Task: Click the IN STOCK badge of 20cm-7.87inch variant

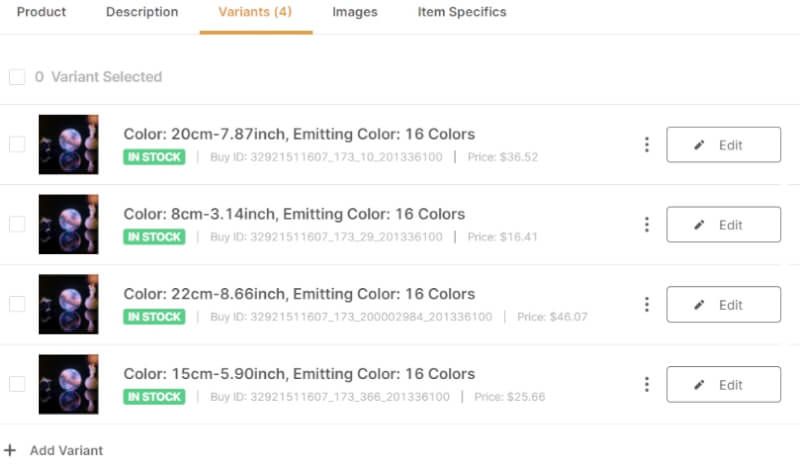Action: pyautogui.click(x=154, y=157)
